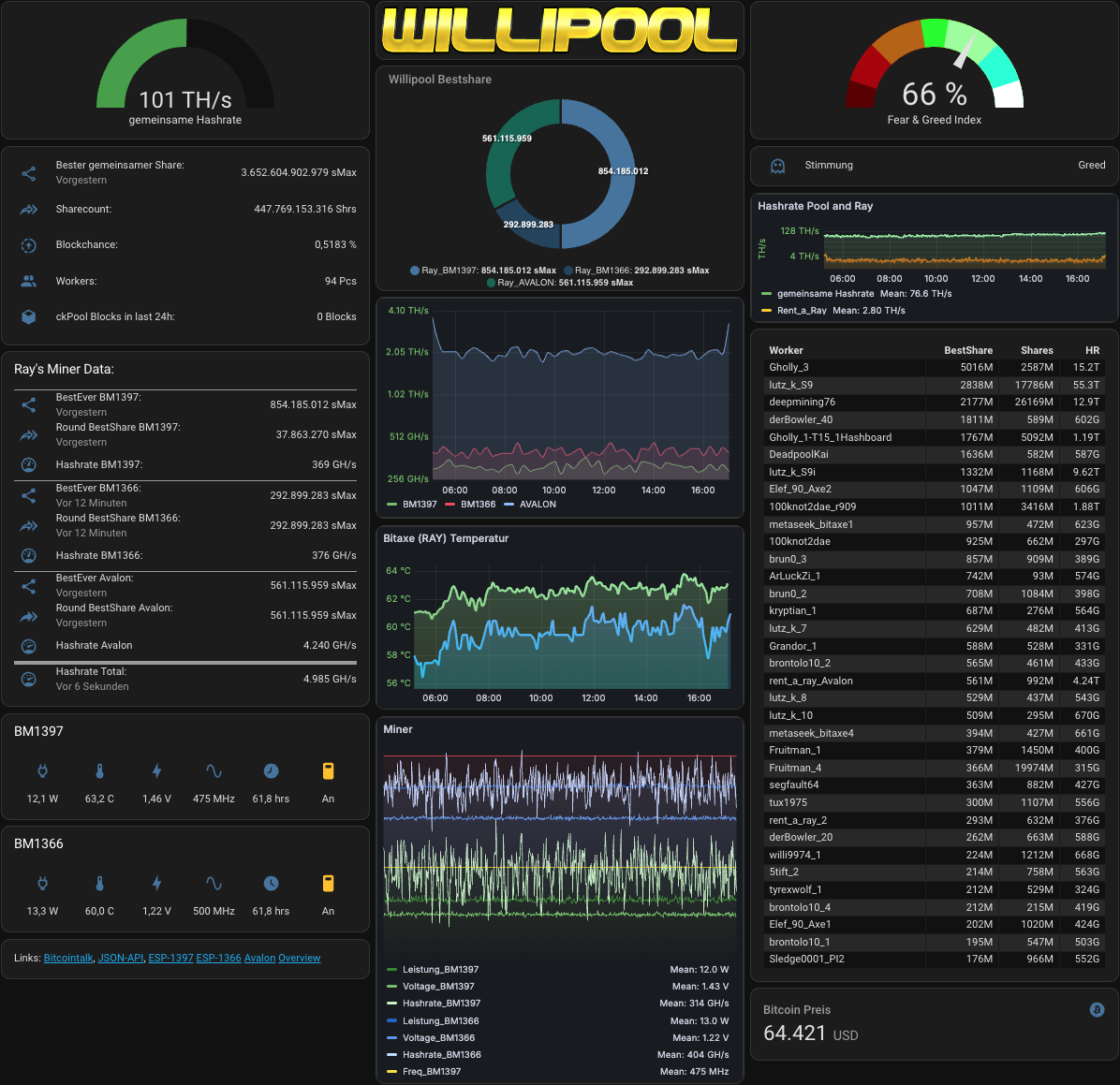Open BM1366 voltage bolt icon showing 1,22 V
This screenshot has width=1120, height=1085.
tap(157, 884)
